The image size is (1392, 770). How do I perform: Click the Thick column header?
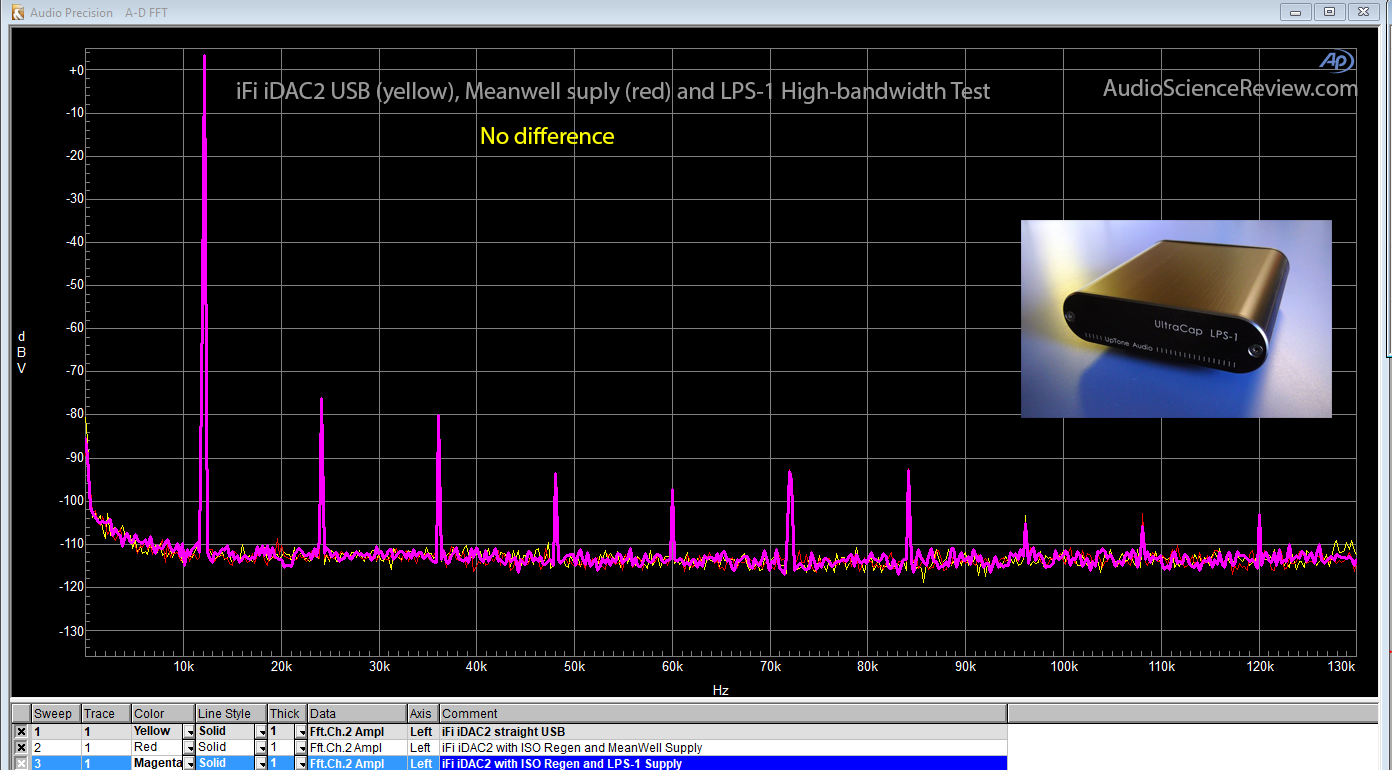[287, 714]
